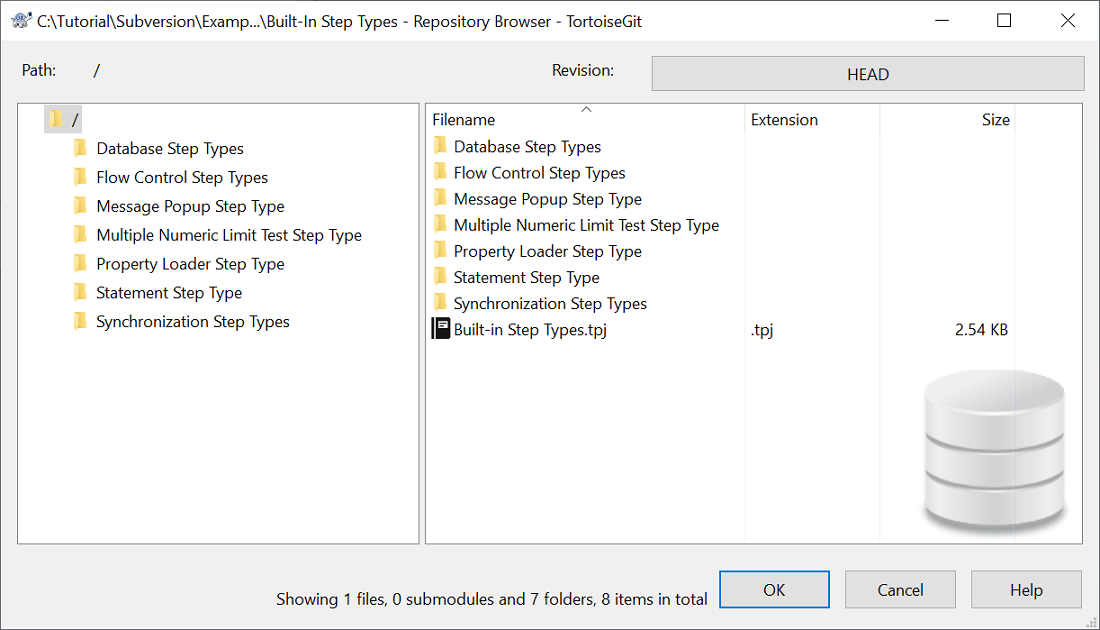Image resolution: width=1100 pixels, height=630 pixels.
Task: Select Flow Control Step Types in folder tree
Action: pos(182,177)
